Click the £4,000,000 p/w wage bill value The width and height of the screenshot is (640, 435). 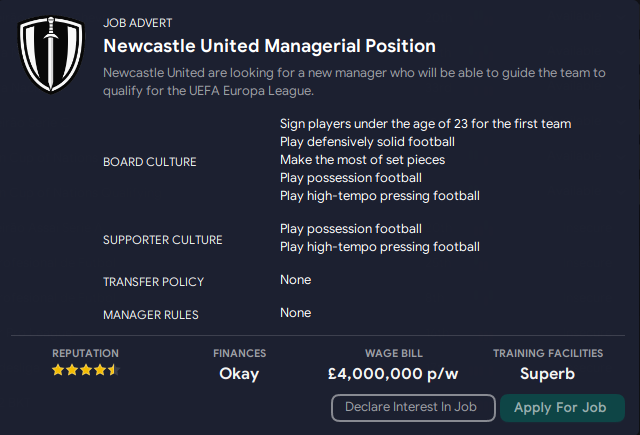click(394, 374)
